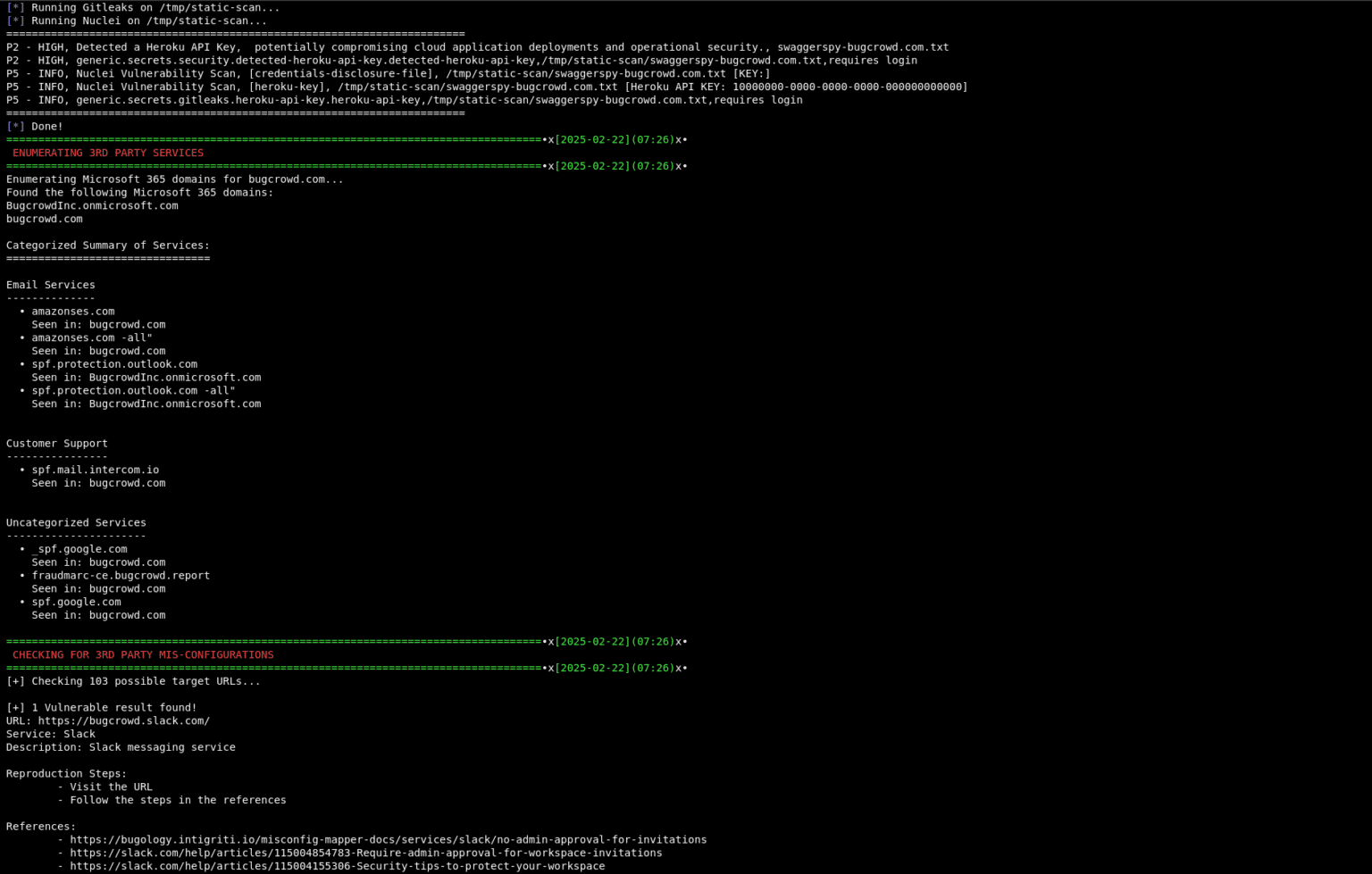The width and height of the screenshot is (1372, 874).
Task: Select the fraudmarc-ce.bugcrowd.report entry
Action: (121, 575)
